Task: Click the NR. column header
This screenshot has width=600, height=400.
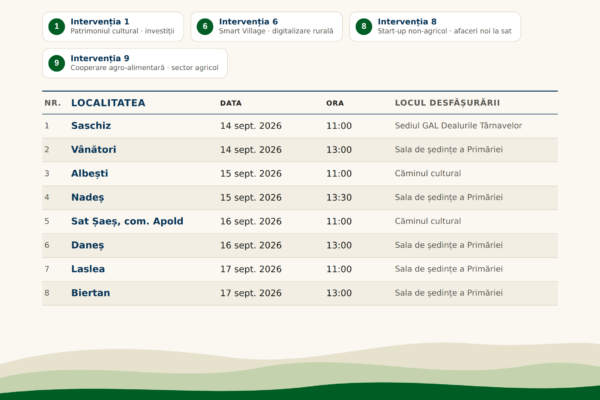Action: pos(52,103)
